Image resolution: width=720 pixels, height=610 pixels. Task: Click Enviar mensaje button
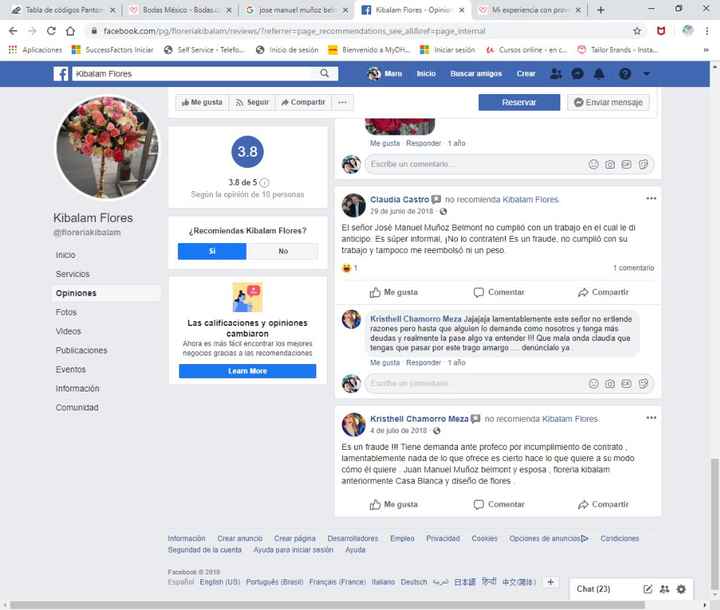(x=608, y=102)
